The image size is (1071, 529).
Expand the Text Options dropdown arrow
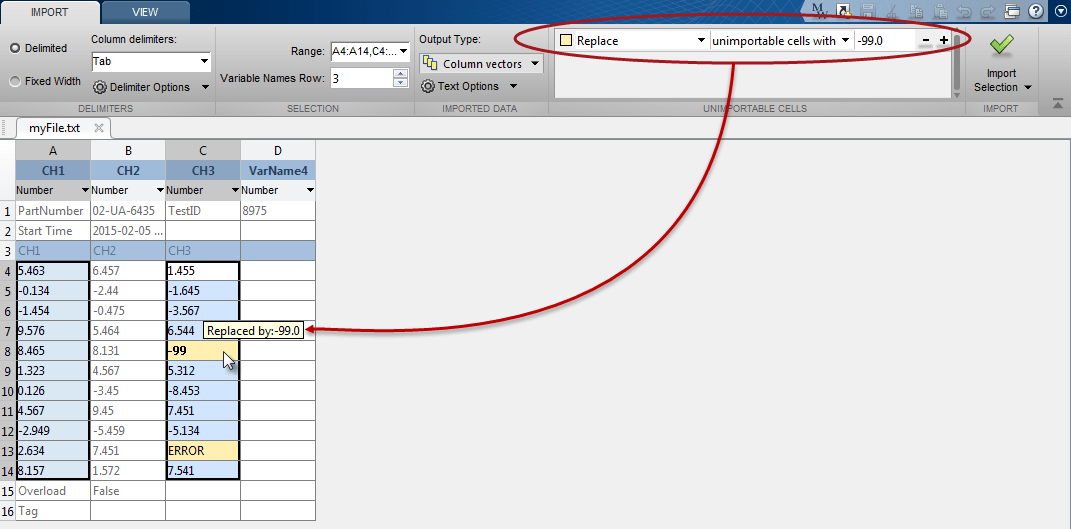[513, 86]
